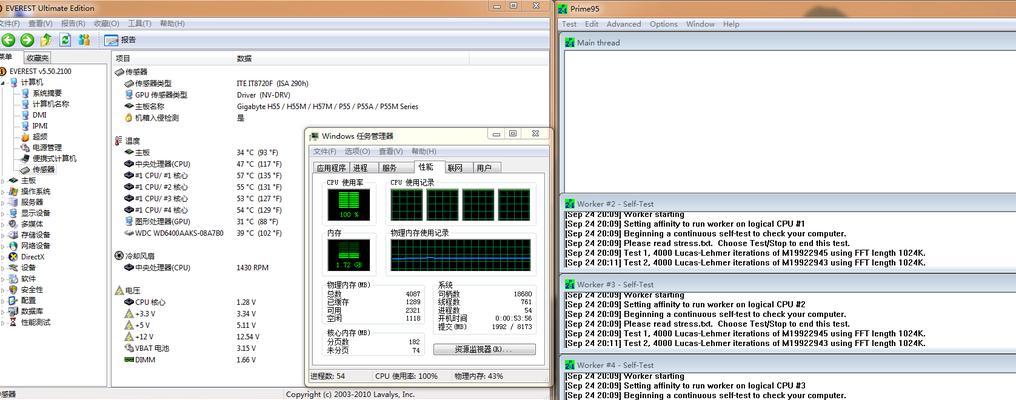The height and width of the screenshot is (400, 1016).
Task: Select the WDC WD6400AAKS-08A7B0 row
Action: coord(207,233)
